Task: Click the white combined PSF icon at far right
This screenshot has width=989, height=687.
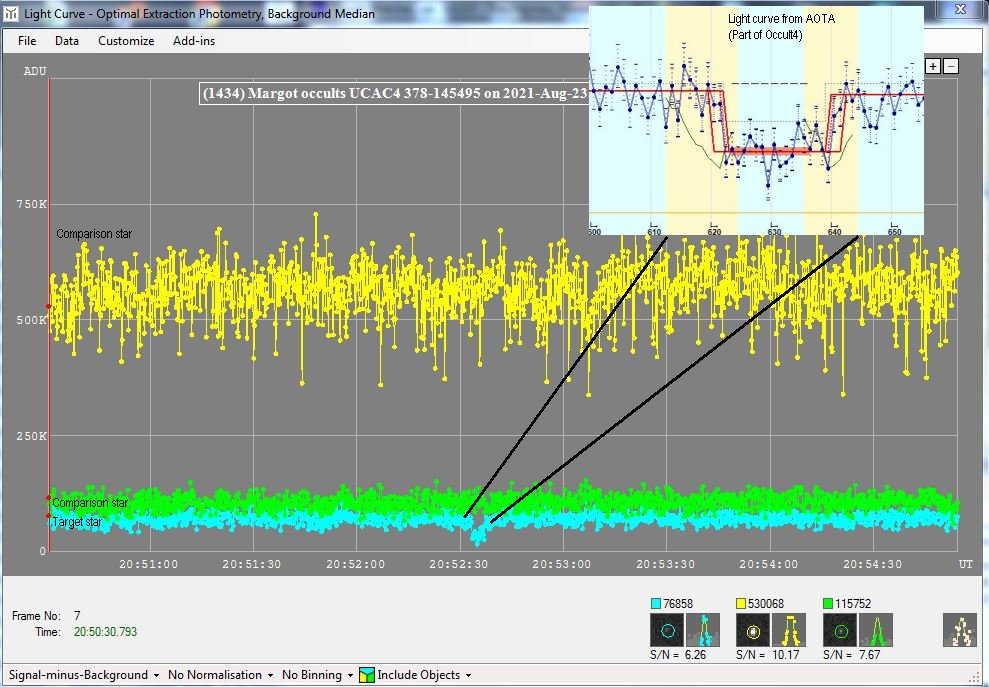Action: pyautogui.click(x=960, y=630)
